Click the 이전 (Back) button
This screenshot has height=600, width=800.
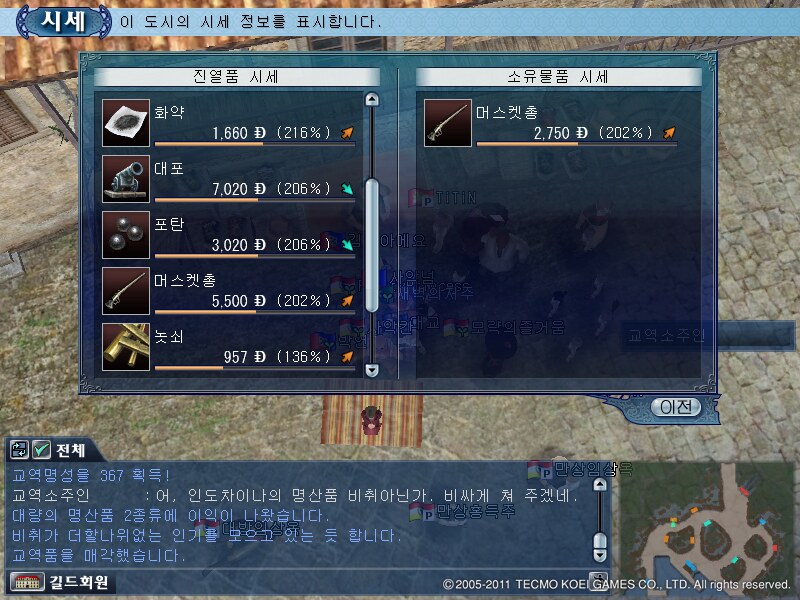[x=676, y=407]
